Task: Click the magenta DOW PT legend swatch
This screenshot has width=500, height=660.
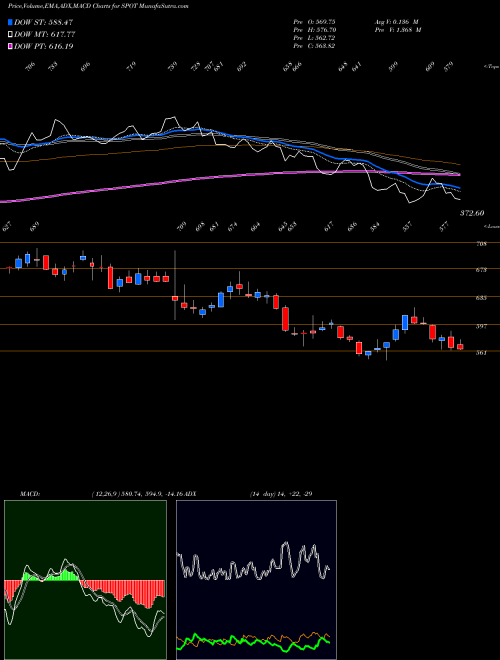Action: point(11,46)
